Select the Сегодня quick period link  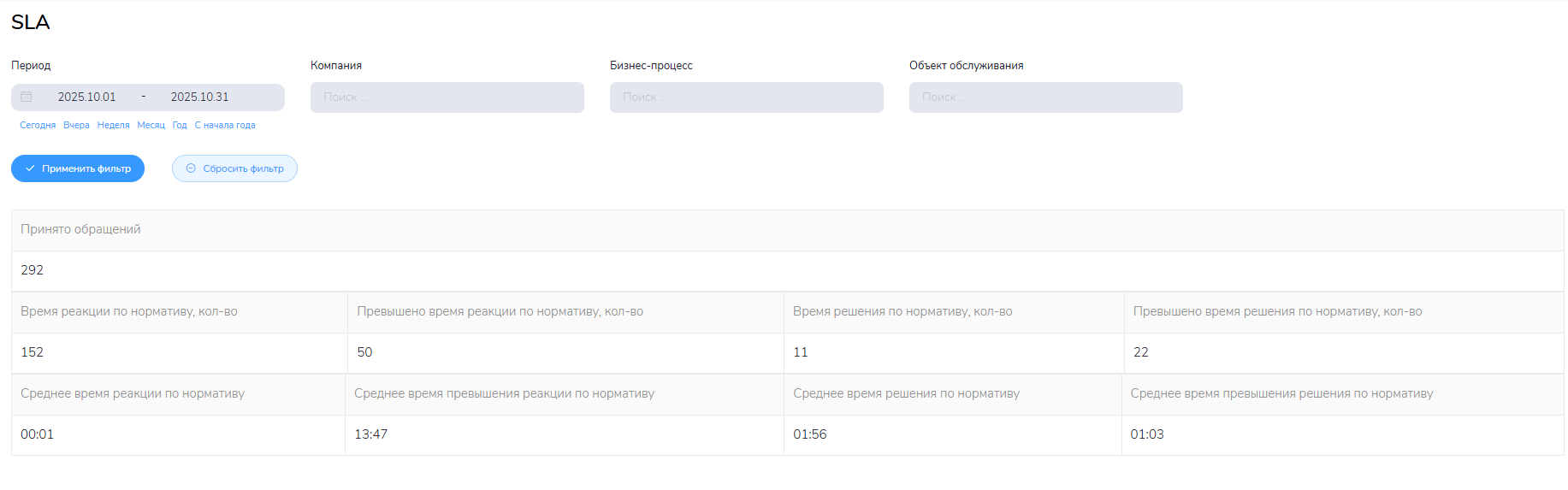[x=38, y=126]
